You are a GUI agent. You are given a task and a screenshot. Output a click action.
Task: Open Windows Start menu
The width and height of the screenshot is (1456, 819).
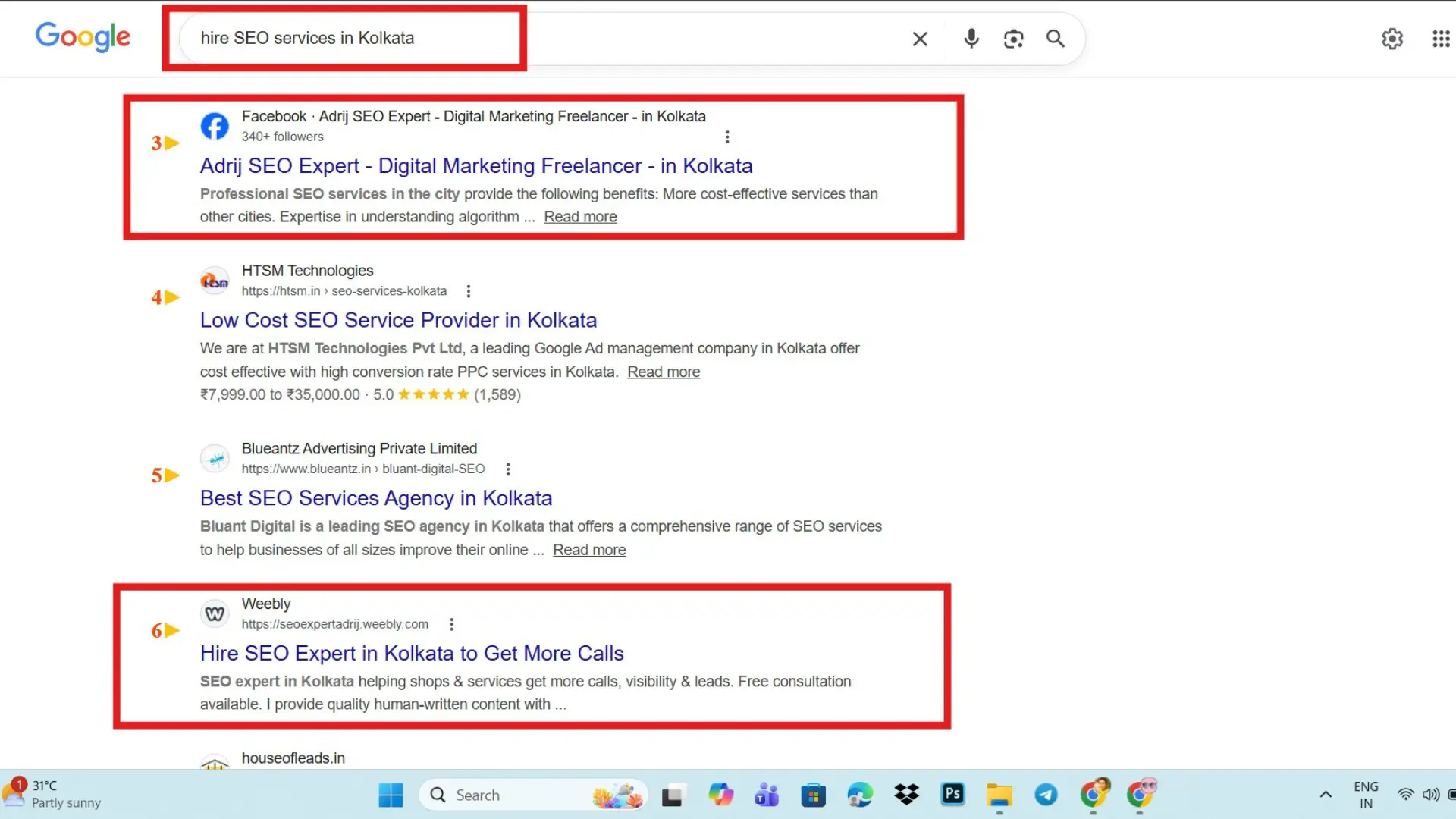click(391, 795)
